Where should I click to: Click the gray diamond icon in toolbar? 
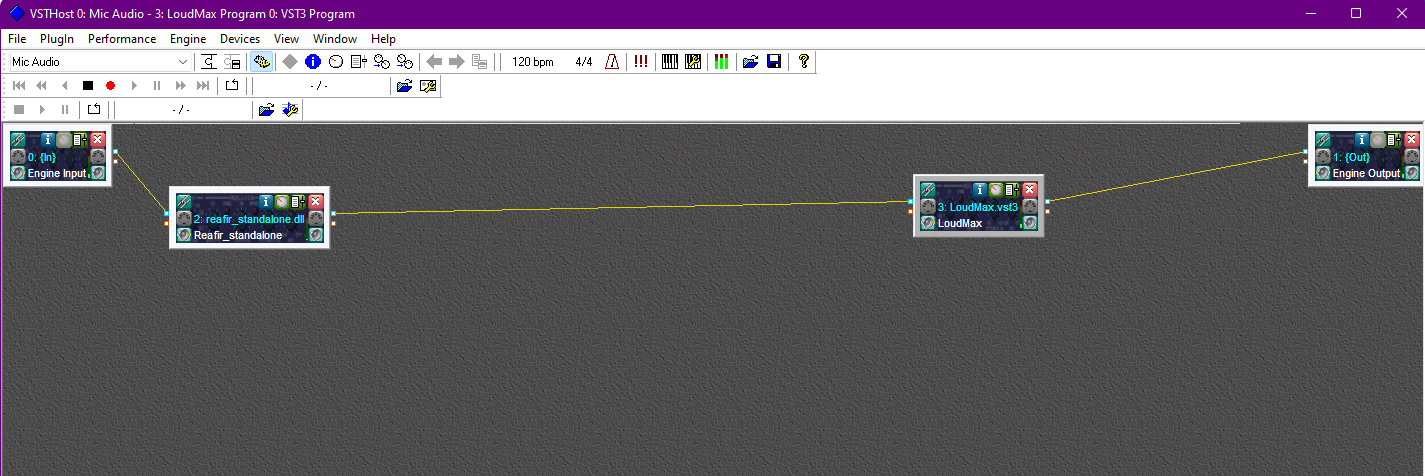tap(289, 62)
